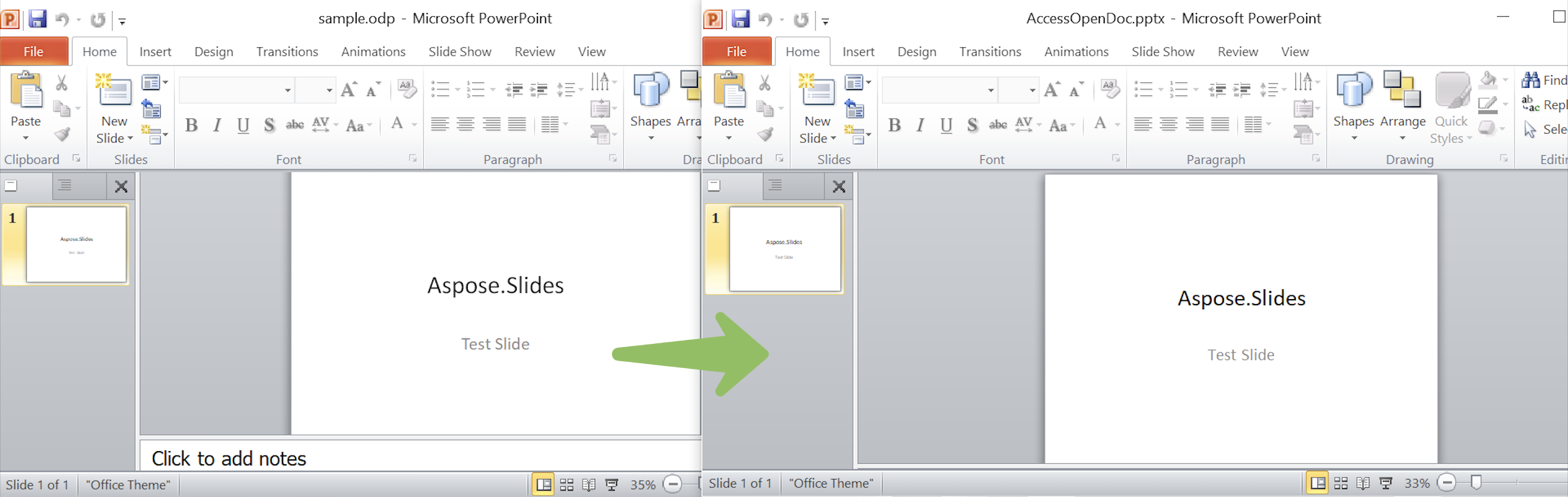The width and height of the screenshot is (1568, 497).
Task: Click the zoom slider handle in AccessOpenDoc.pptx status bar
Action: pos(1475,483)
